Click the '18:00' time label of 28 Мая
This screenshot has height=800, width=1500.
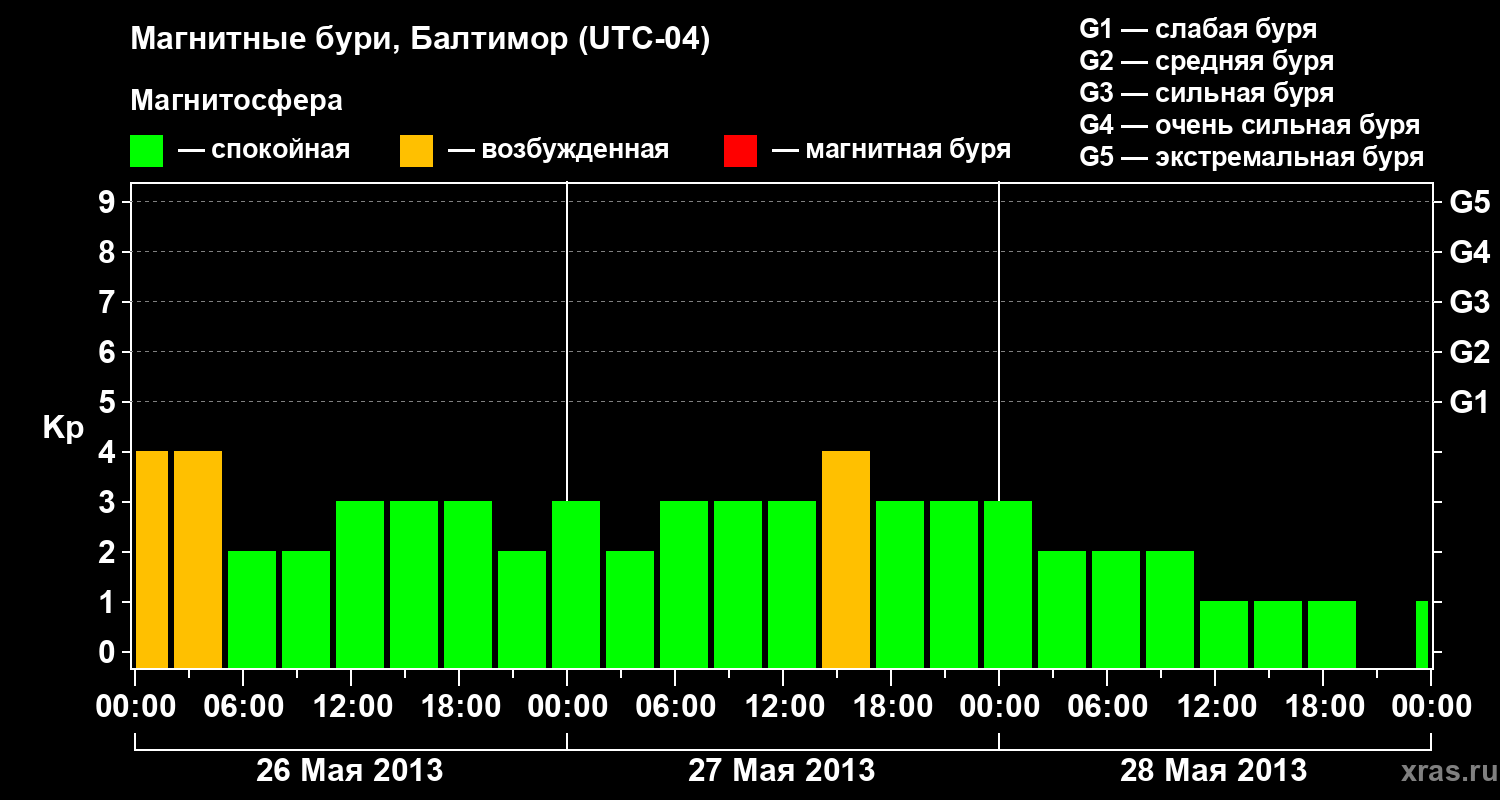pyautogui.click(x=1325, y=707)
